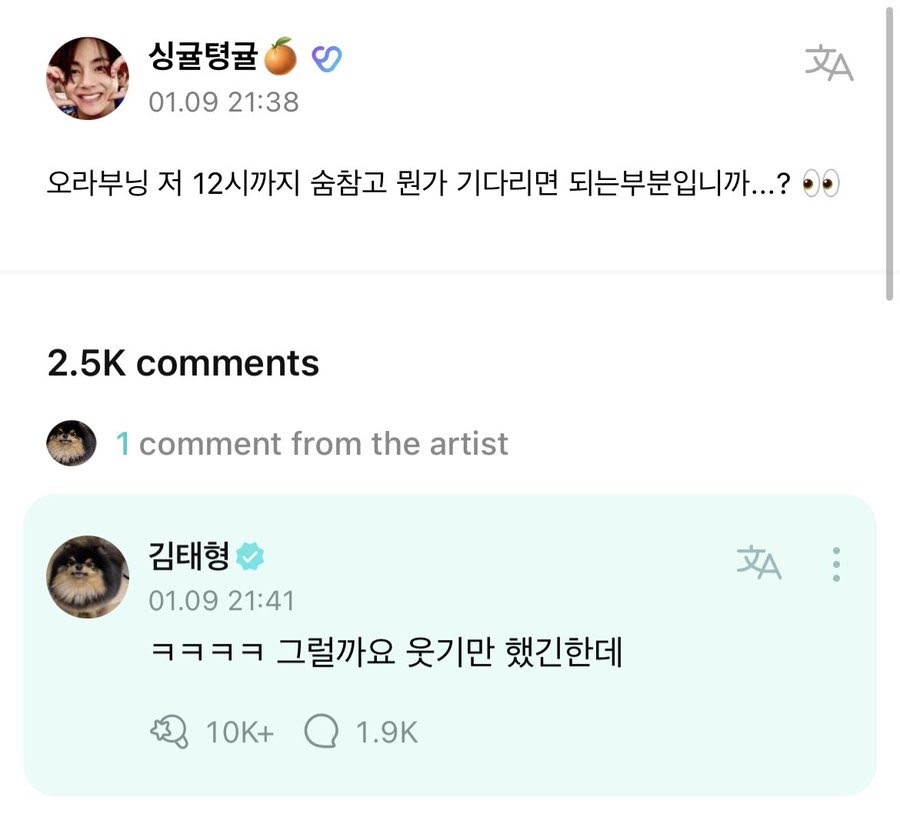Screen dimensions: 900x827
Task: Click the orange emoji next to the username
Action: (281, 59)
